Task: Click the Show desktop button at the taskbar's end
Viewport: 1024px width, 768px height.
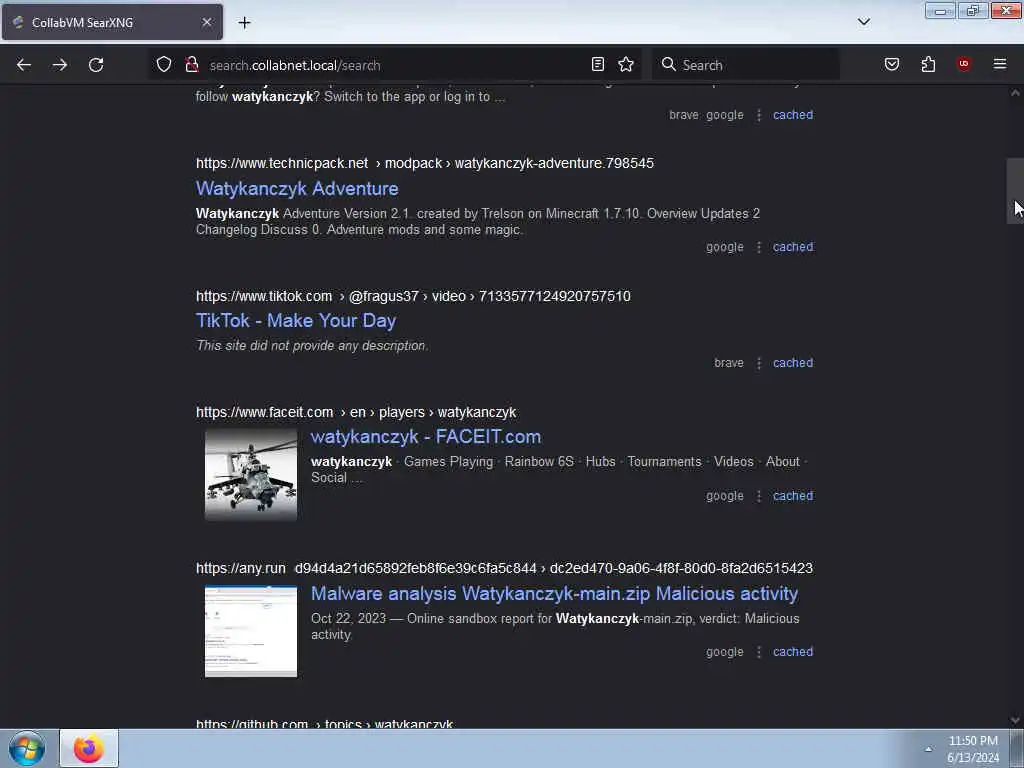Action: (x=1017, y=749)
